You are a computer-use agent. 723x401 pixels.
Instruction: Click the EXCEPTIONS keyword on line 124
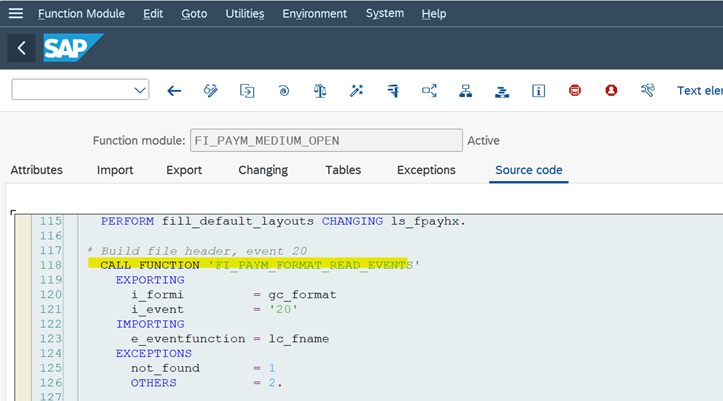pyautogui.click(x=154, y=354)
